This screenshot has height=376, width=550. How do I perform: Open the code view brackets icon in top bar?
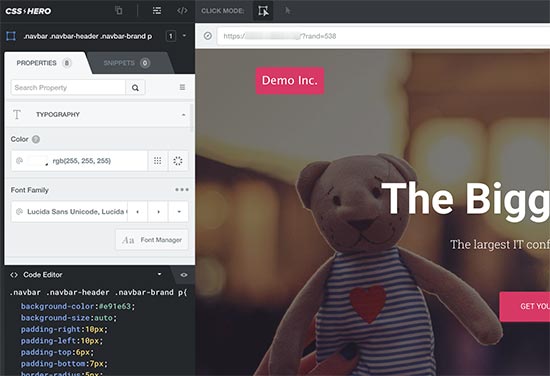(182, 11)
